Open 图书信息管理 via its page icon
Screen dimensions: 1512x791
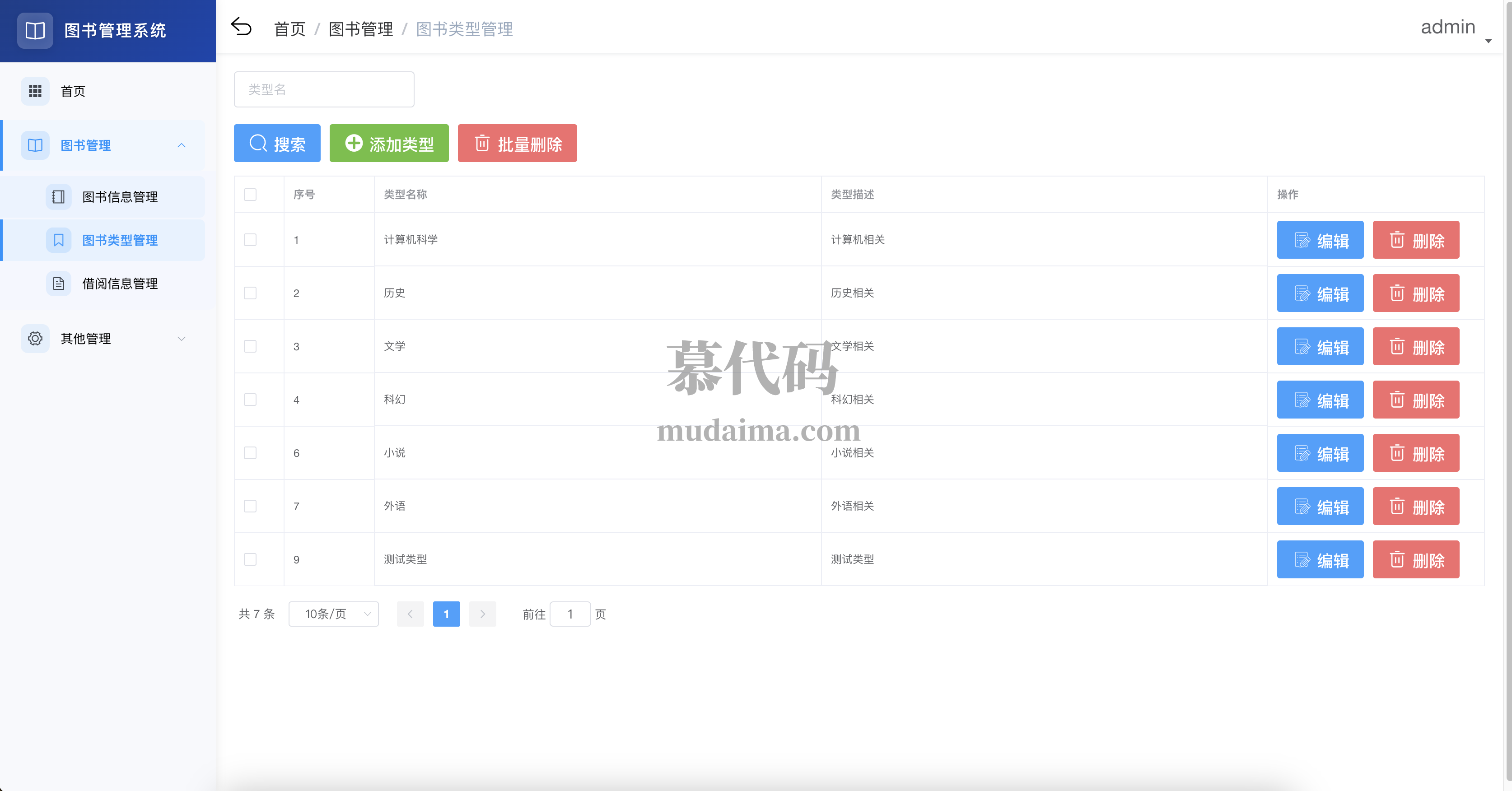coord(58,196)
